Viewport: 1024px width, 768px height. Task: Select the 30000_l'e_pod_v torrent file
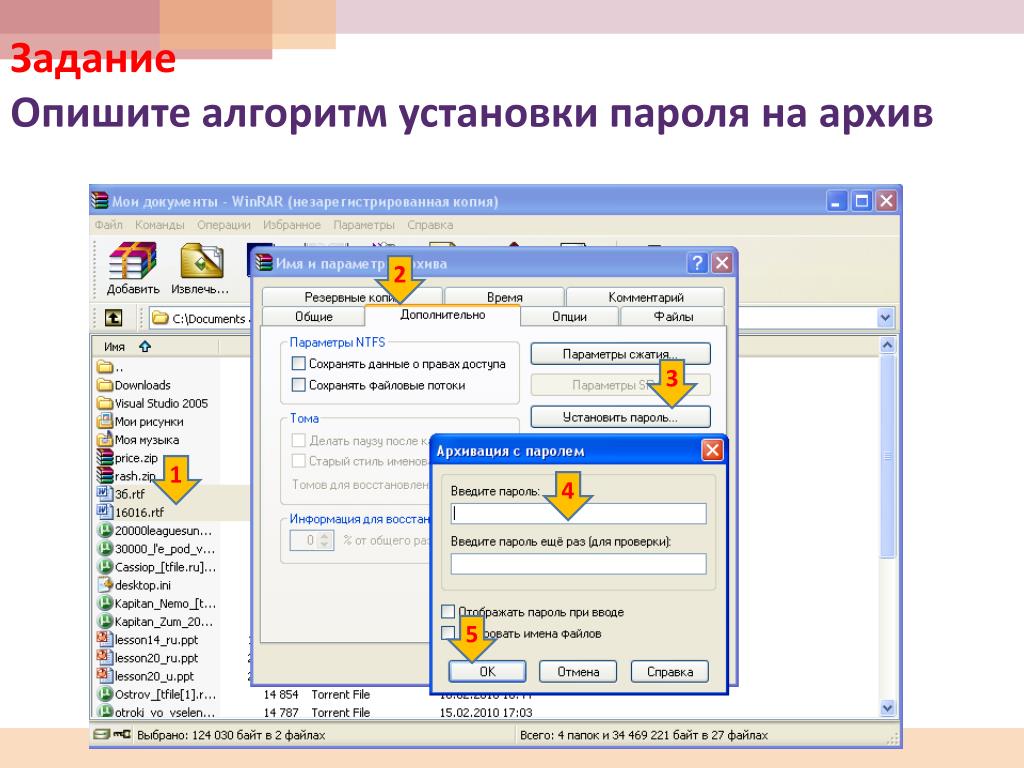pos(156,549)
